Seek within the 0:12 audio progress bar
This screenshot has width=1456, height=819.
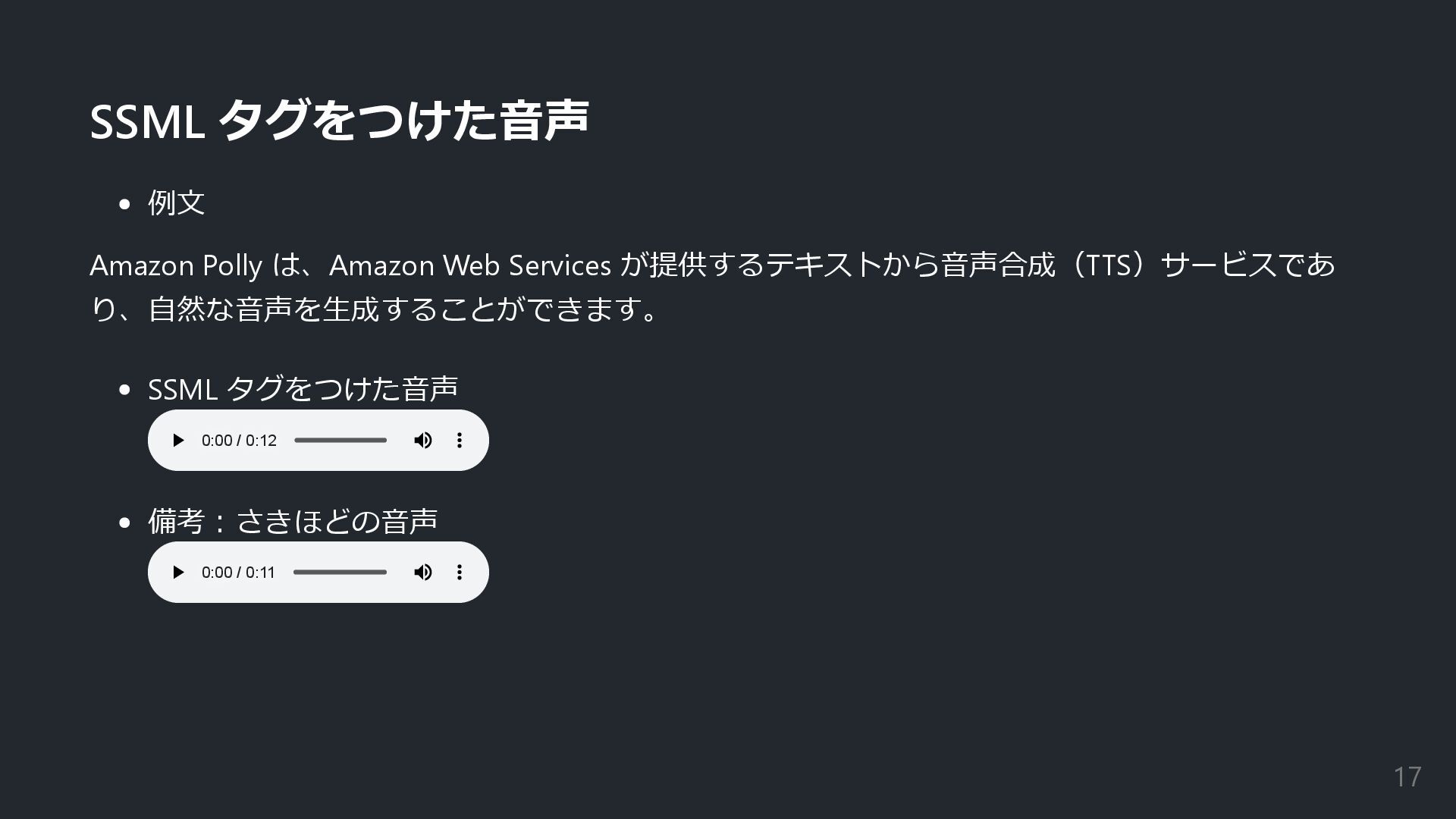(340, 441)
